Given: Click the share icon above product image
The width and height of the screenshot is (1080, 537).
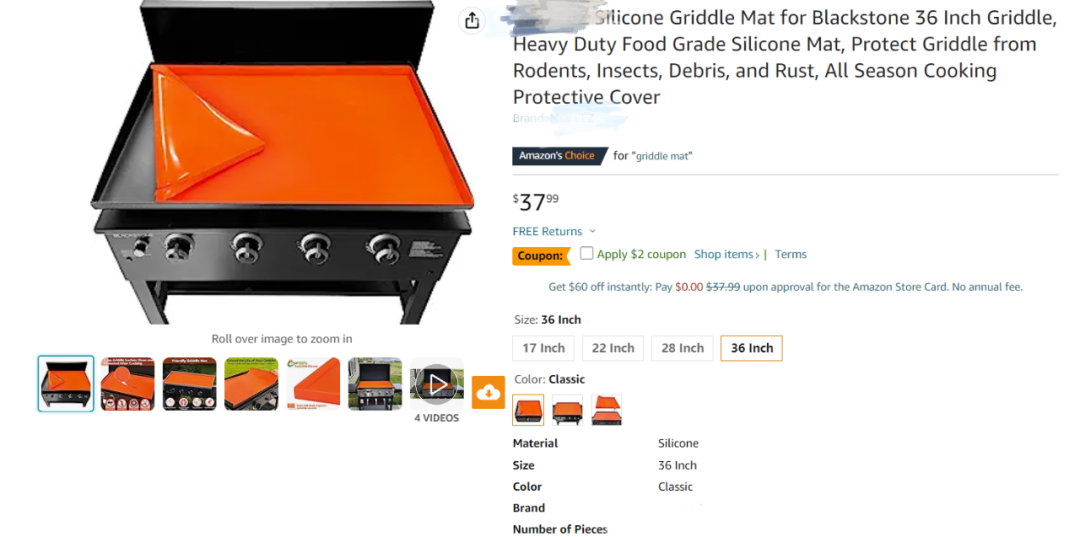Looking at the screenshot, I should pyautogui.click(x=472, y=21).
